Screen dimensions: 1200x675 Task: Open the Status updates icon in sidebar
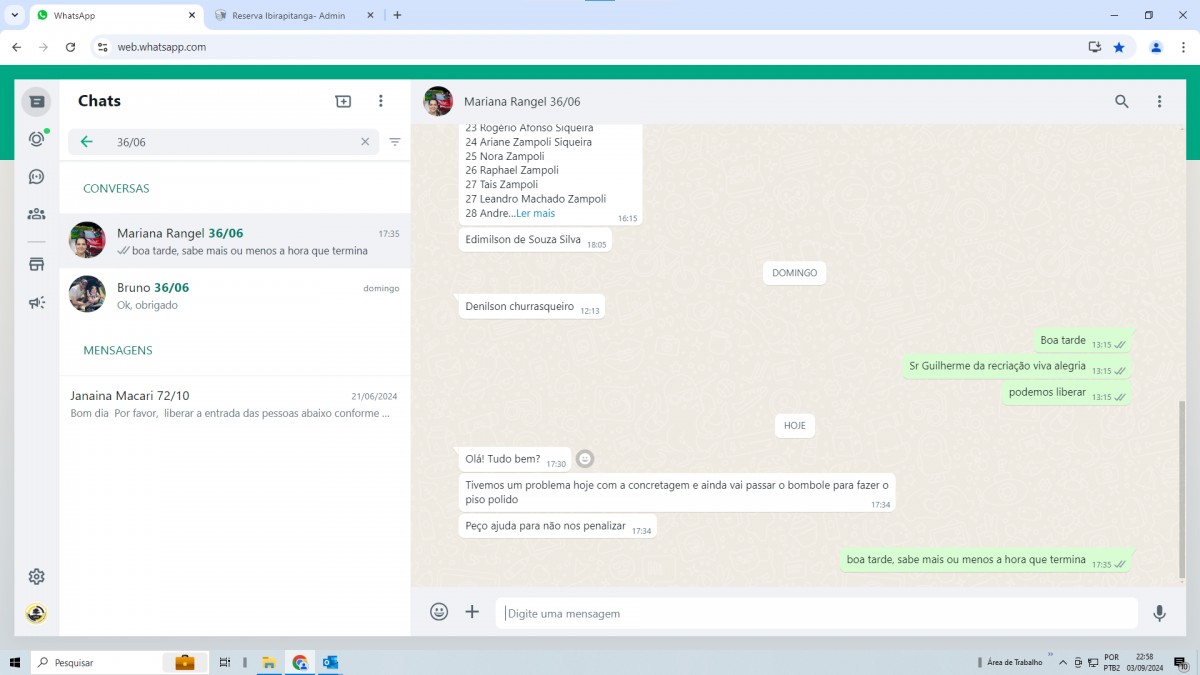click(x=37, y=139)
